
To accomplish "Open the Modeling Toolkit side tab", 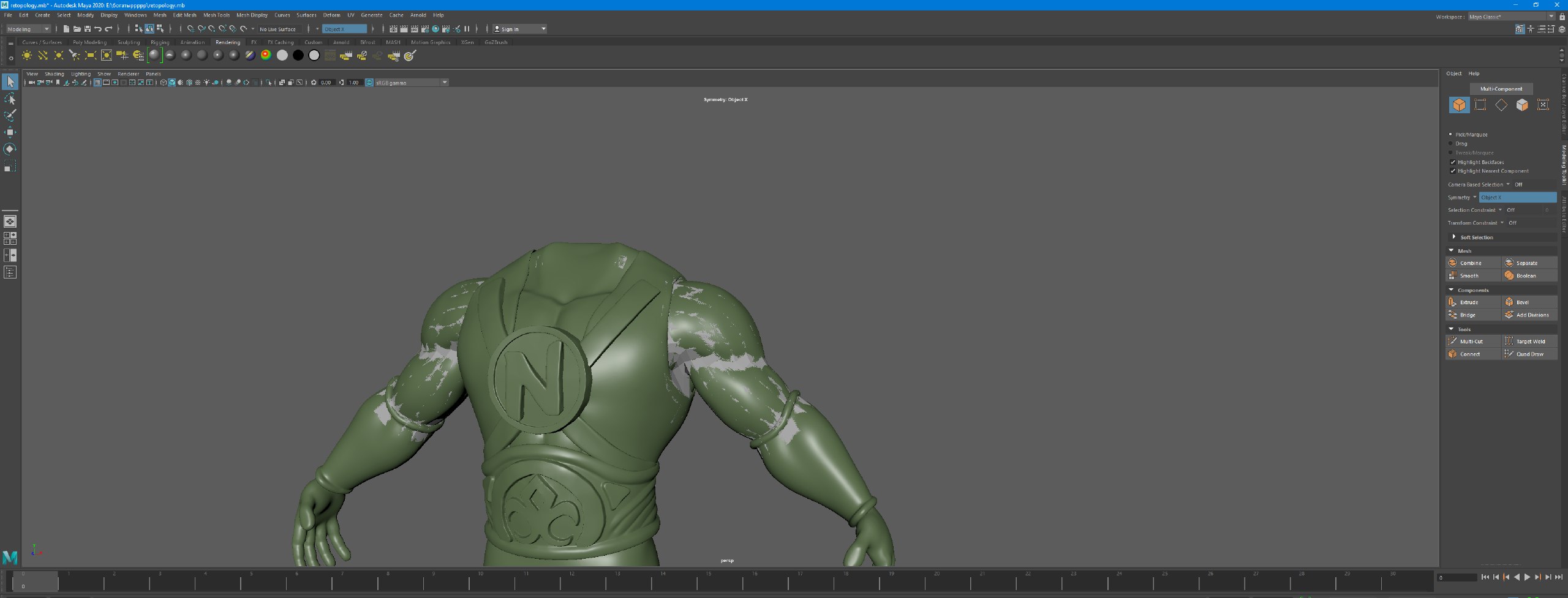I will tap(1563, 165).
